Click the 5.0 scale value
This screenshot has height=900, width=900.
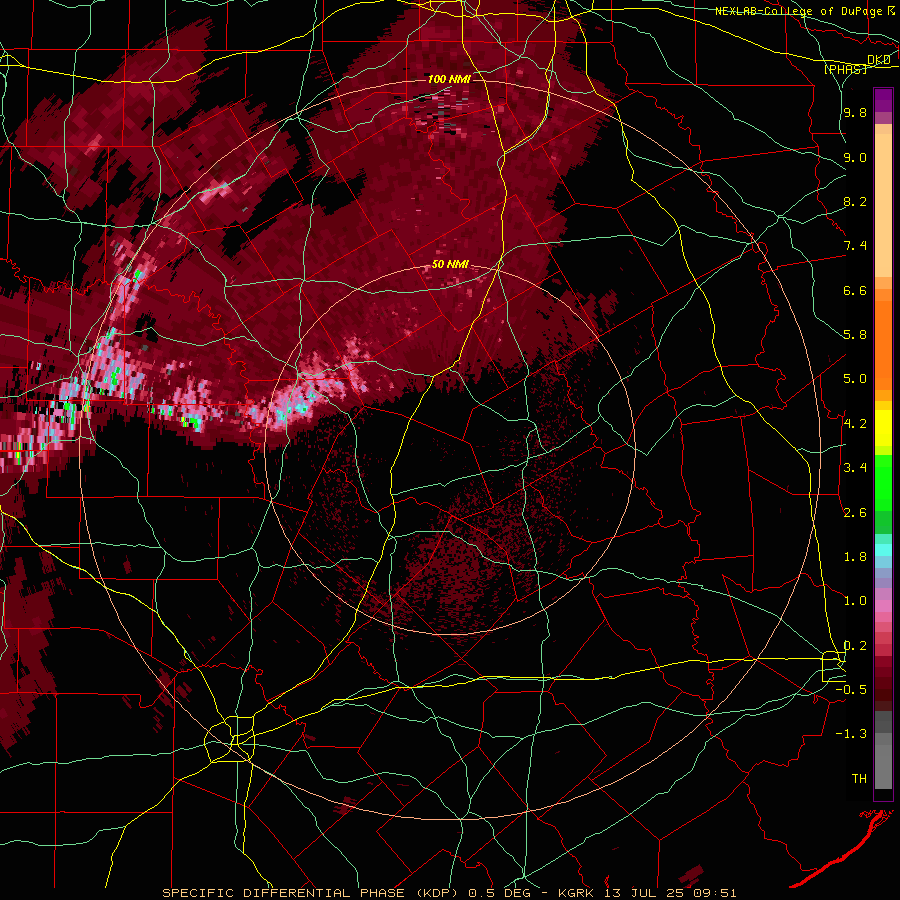[x=855, y=379]
